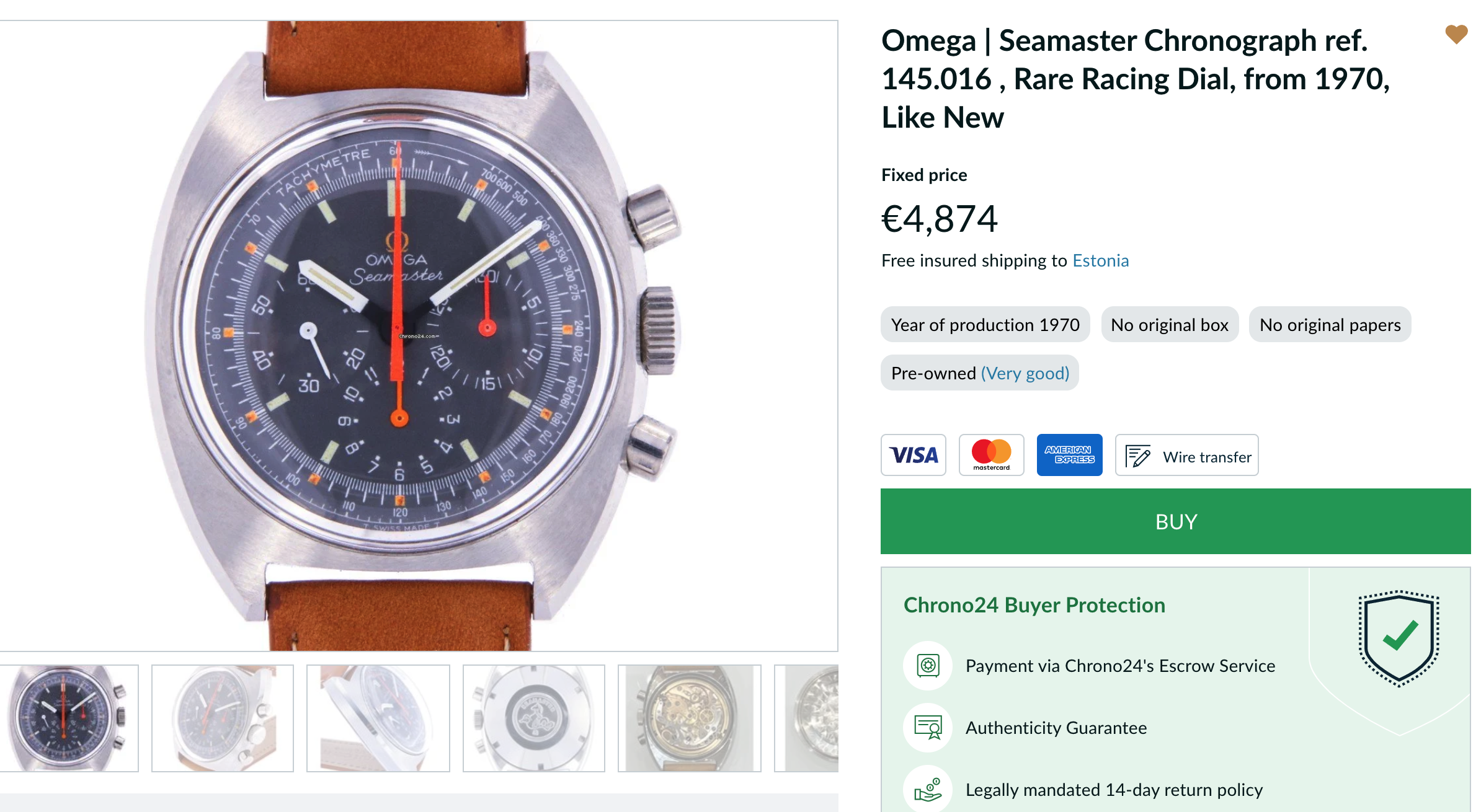Open the Very good condition link
The height and width of the screenshot is (812, 1481).
click(1025, 373)
